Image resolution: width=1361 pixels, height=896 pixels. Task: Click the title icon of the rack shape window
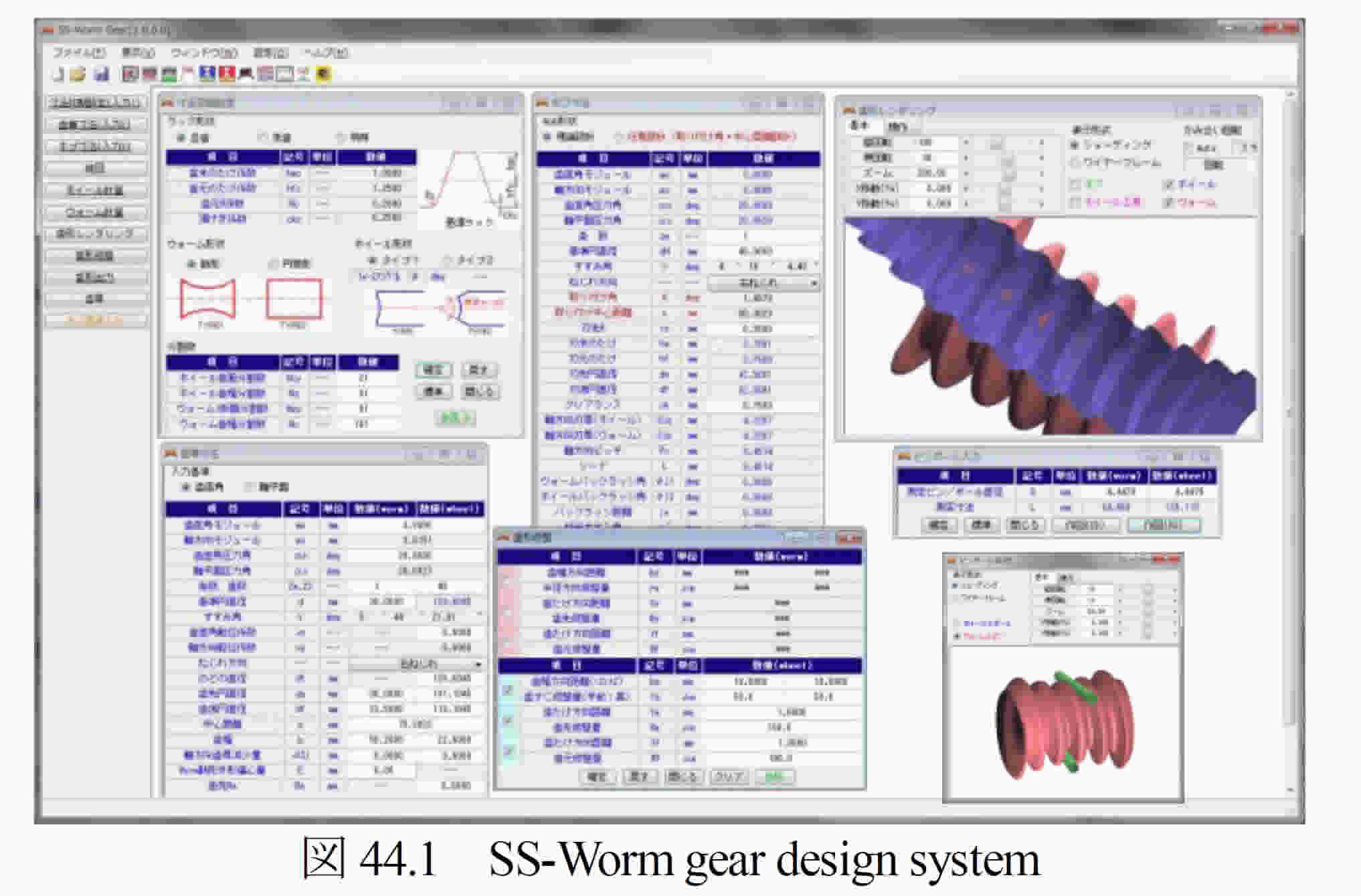point(167,103)
